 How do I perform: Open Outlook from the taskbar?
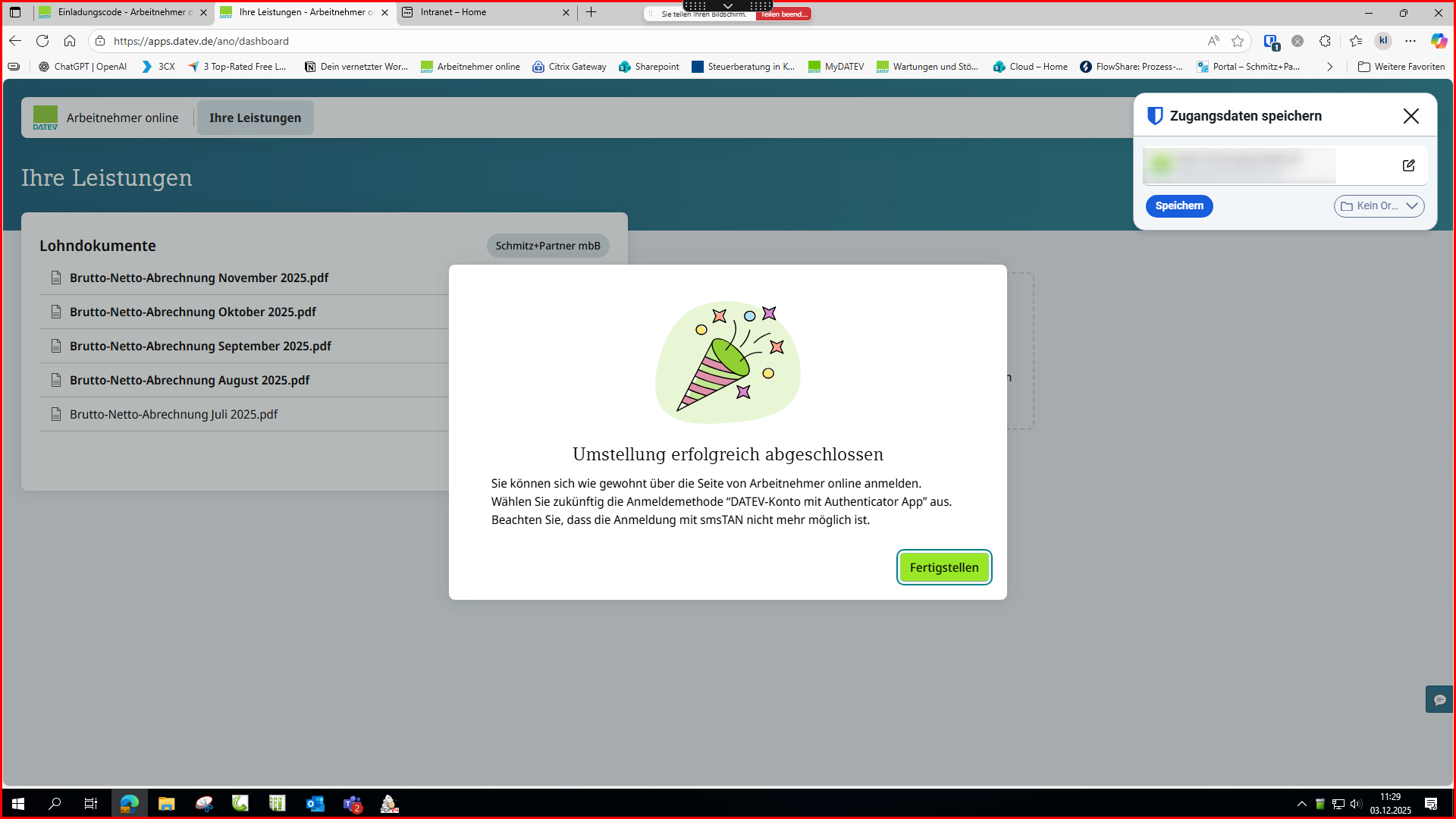315,804
